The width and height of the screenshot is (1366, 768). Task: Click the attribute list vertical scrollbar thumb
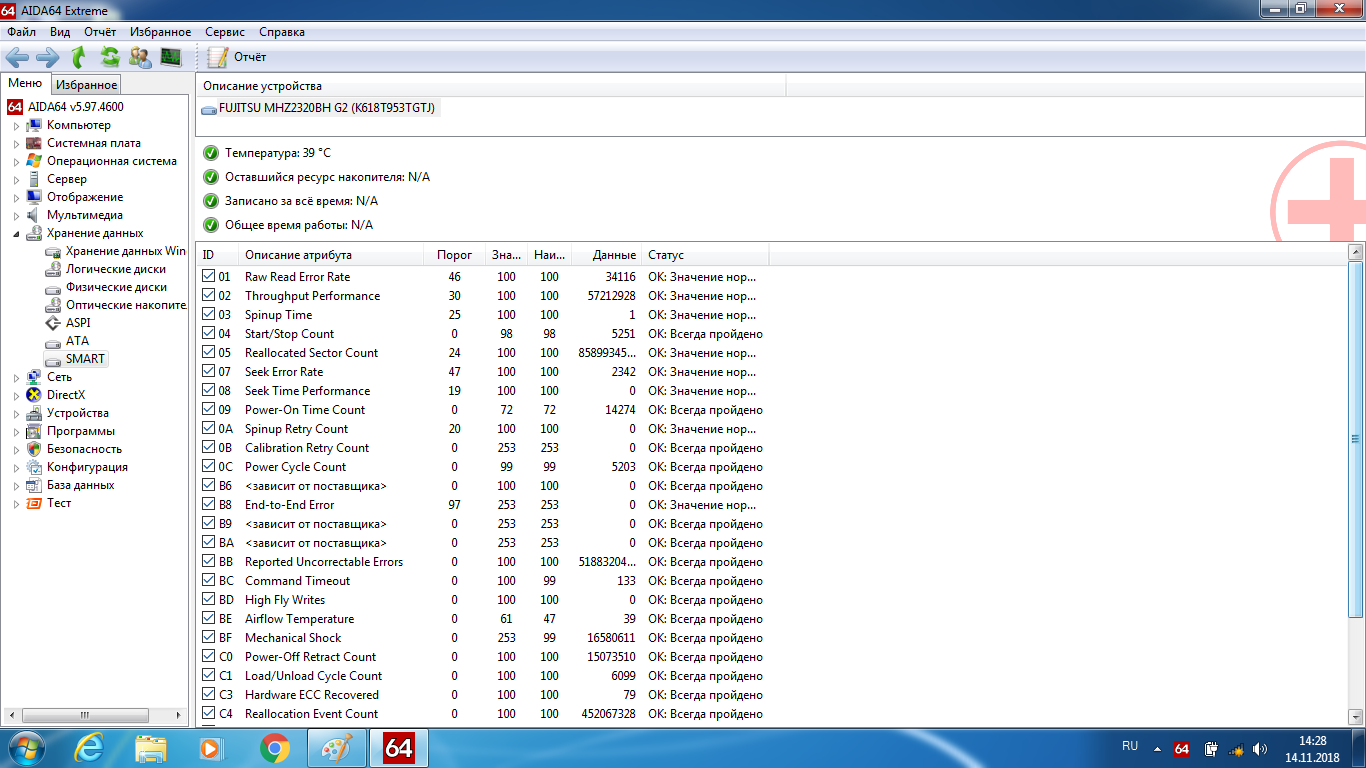(1356, 438)
